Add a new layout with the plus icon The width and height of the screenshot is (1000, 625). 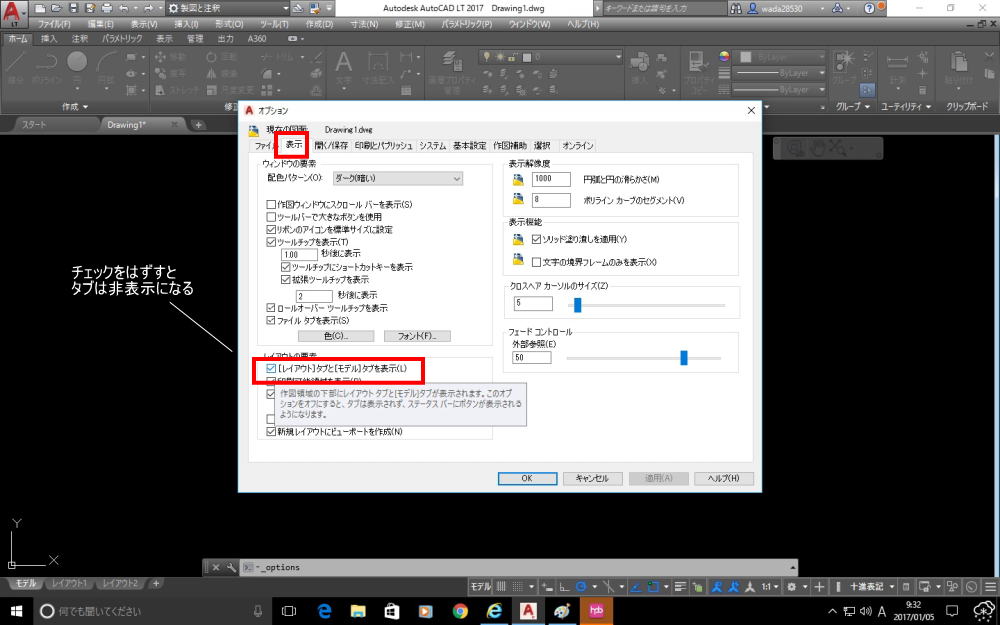tap(156, 584)
